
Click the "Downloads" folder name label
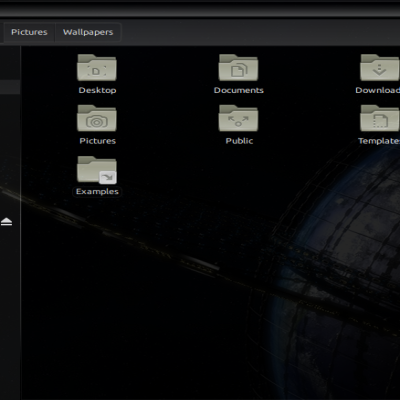(377, 90)
